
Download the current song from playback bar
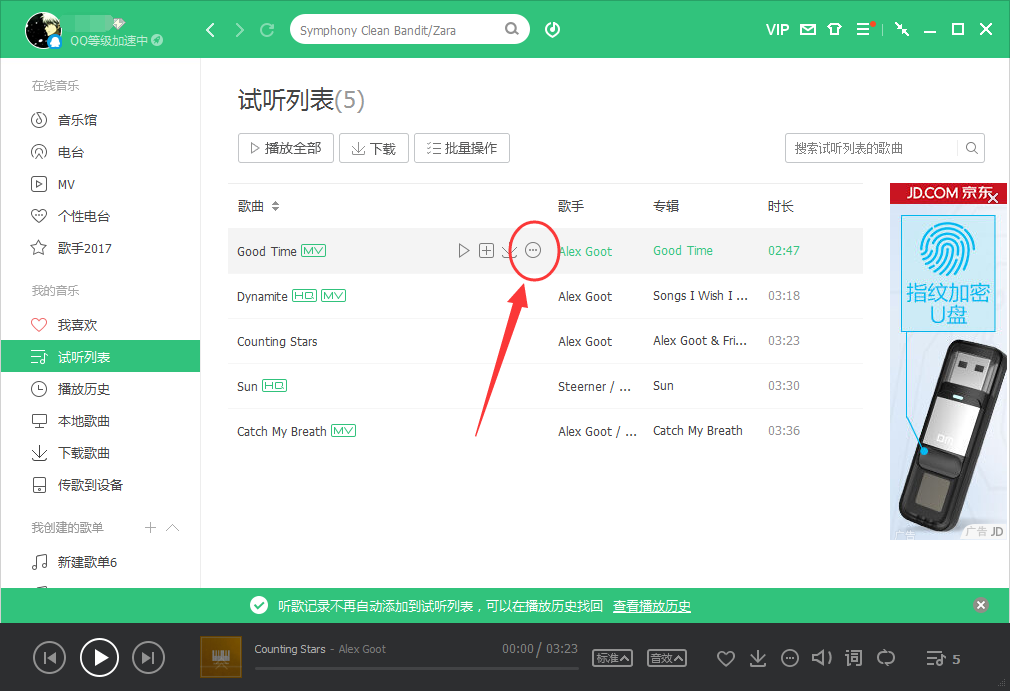[758, 658]
